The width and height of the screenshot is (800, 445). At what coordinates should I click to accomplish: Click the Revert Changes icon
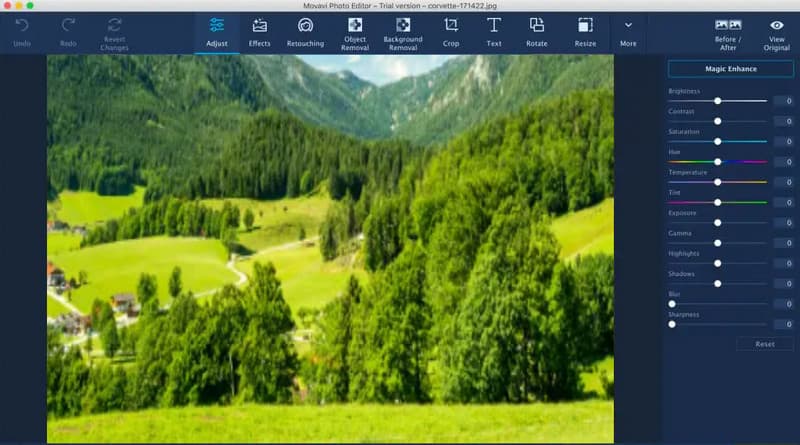114,25
